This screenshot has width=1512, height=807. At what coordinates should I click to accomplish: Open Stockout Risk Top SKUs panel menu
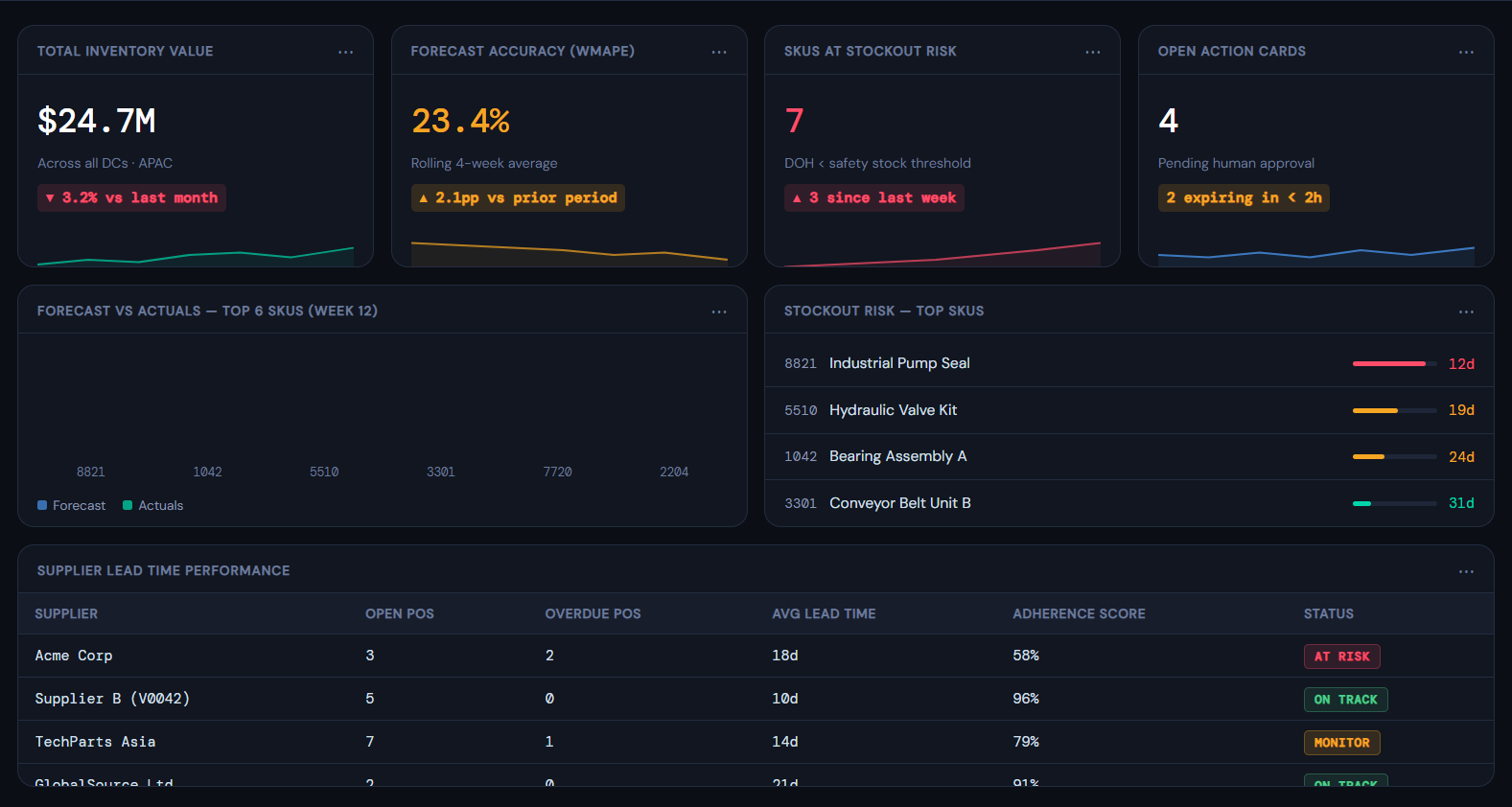pos(1466,311)
